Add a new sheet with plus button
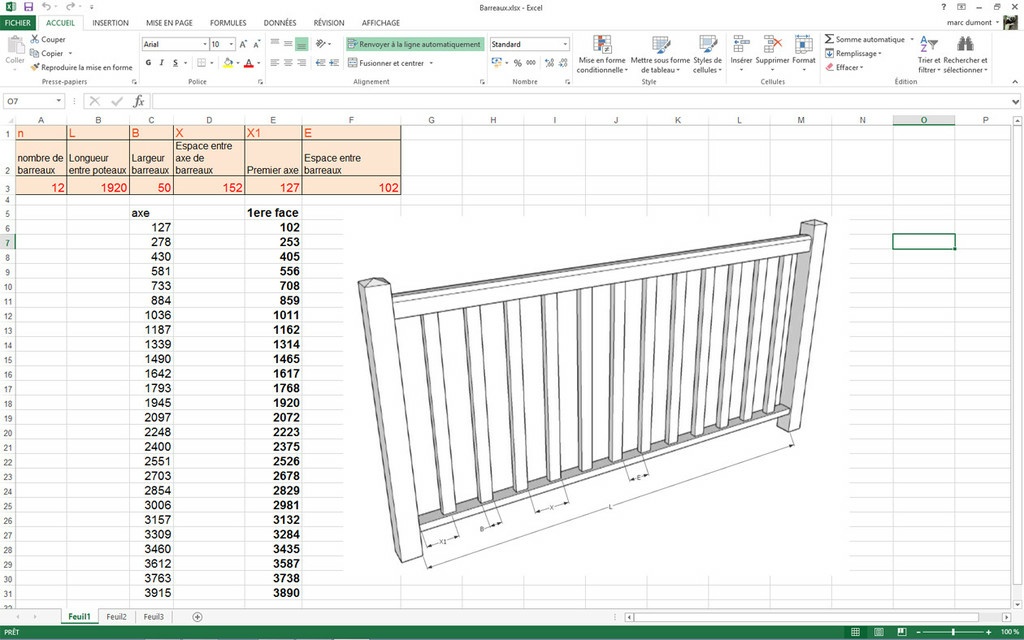The width and height of the screenshot is (1024, 640). pyautogui.click(x=197, y=617)
